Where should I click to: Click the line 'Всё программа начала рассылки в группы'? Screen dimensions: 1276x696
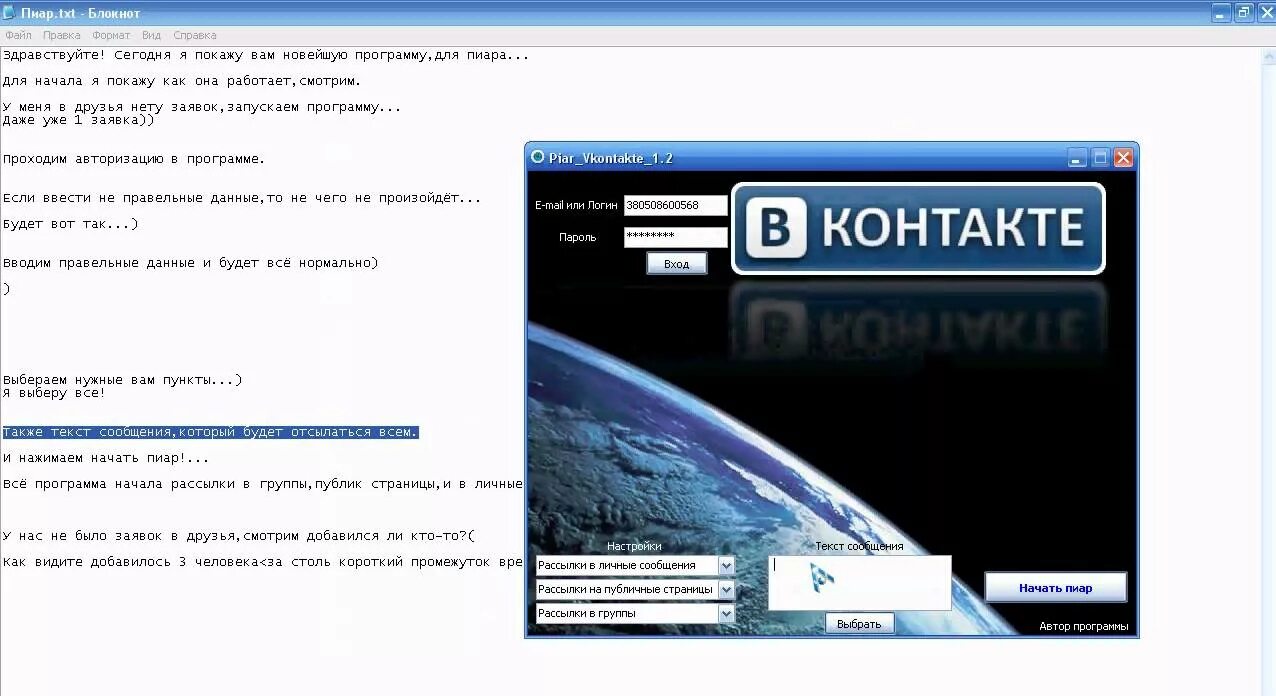(x=263, y=484)
